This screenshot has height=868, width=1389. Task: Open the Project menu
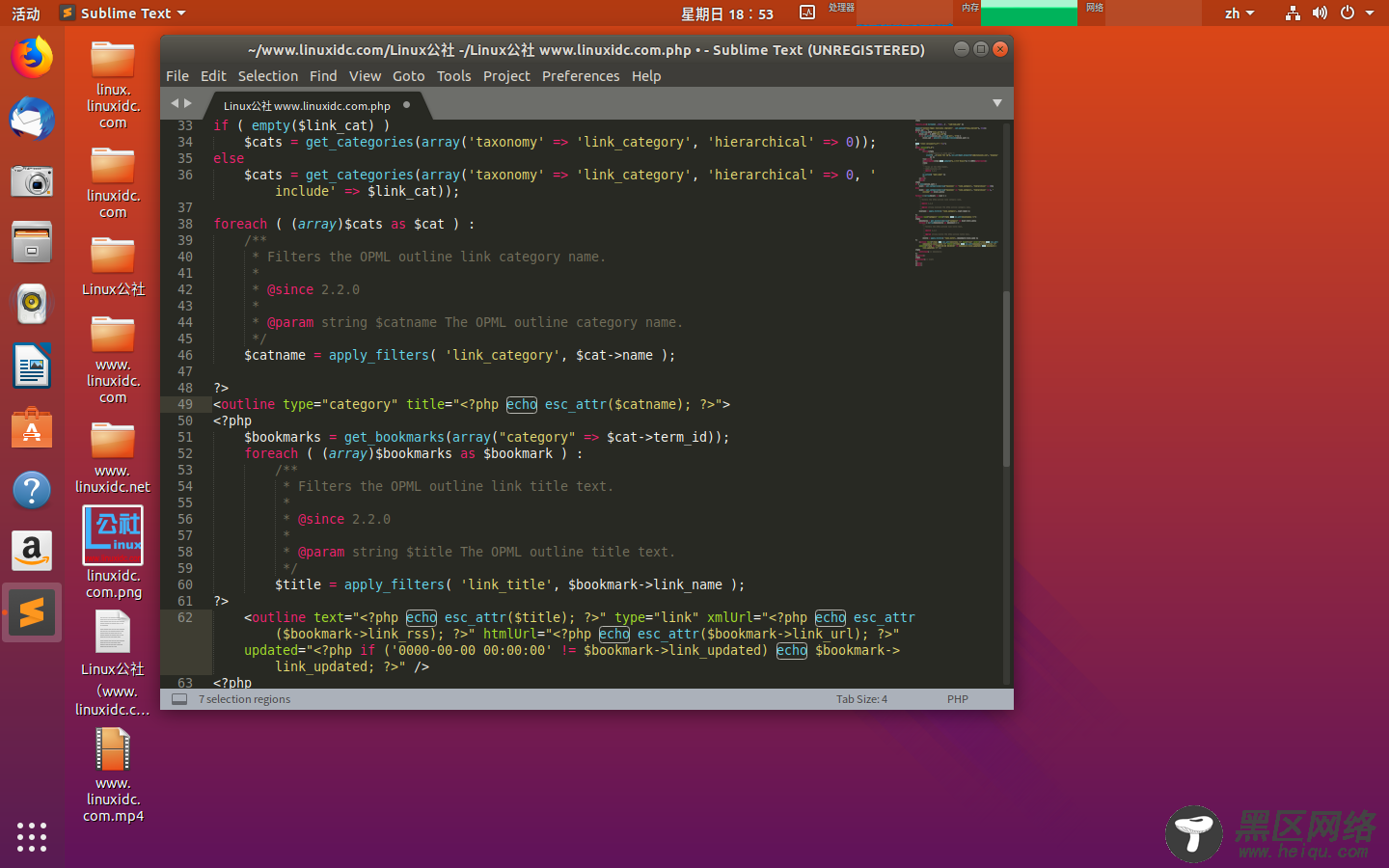506,76
